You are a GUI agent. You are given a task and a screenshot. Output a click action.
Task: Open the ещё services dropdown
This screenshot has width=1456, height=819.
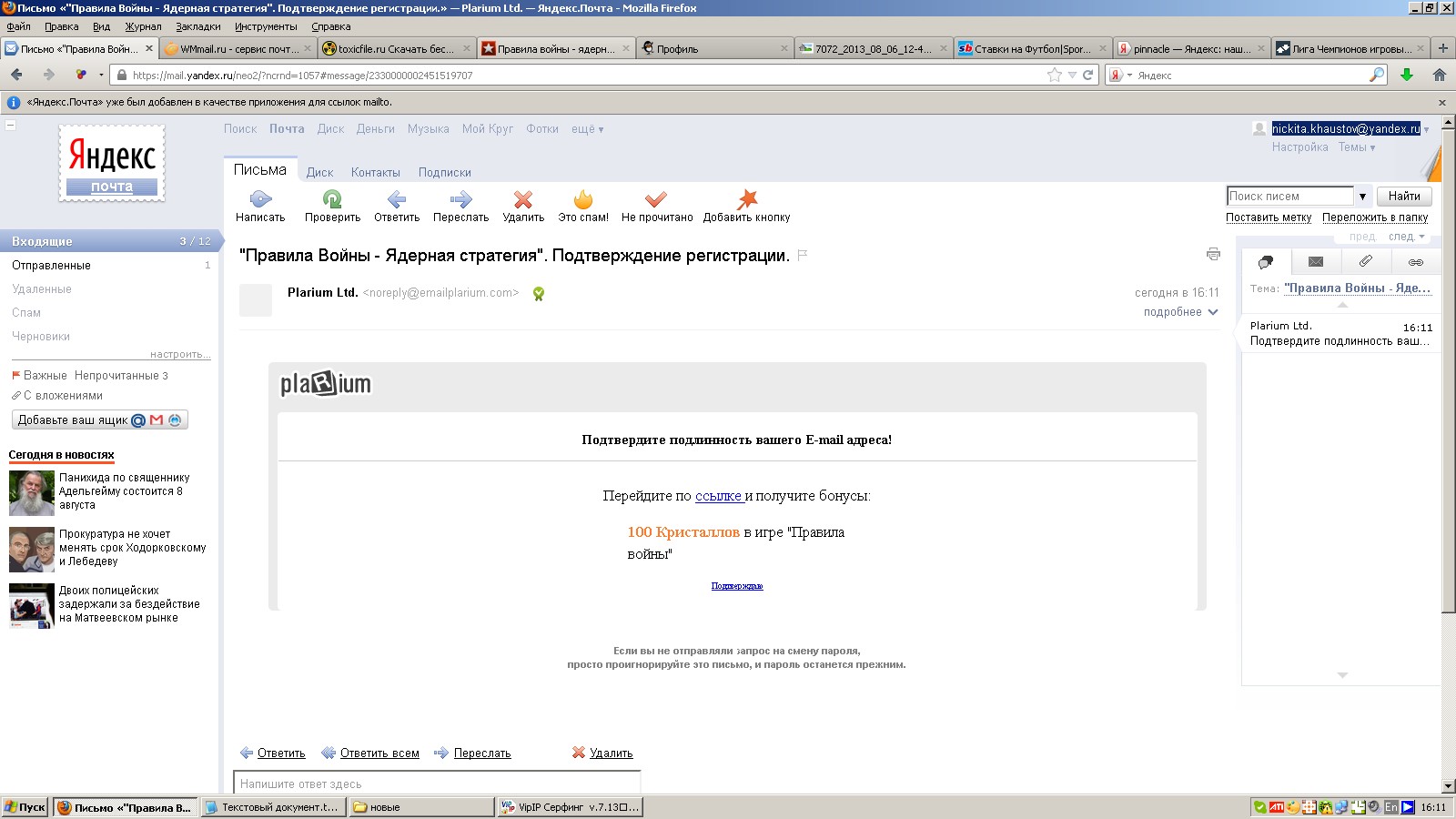587,129
